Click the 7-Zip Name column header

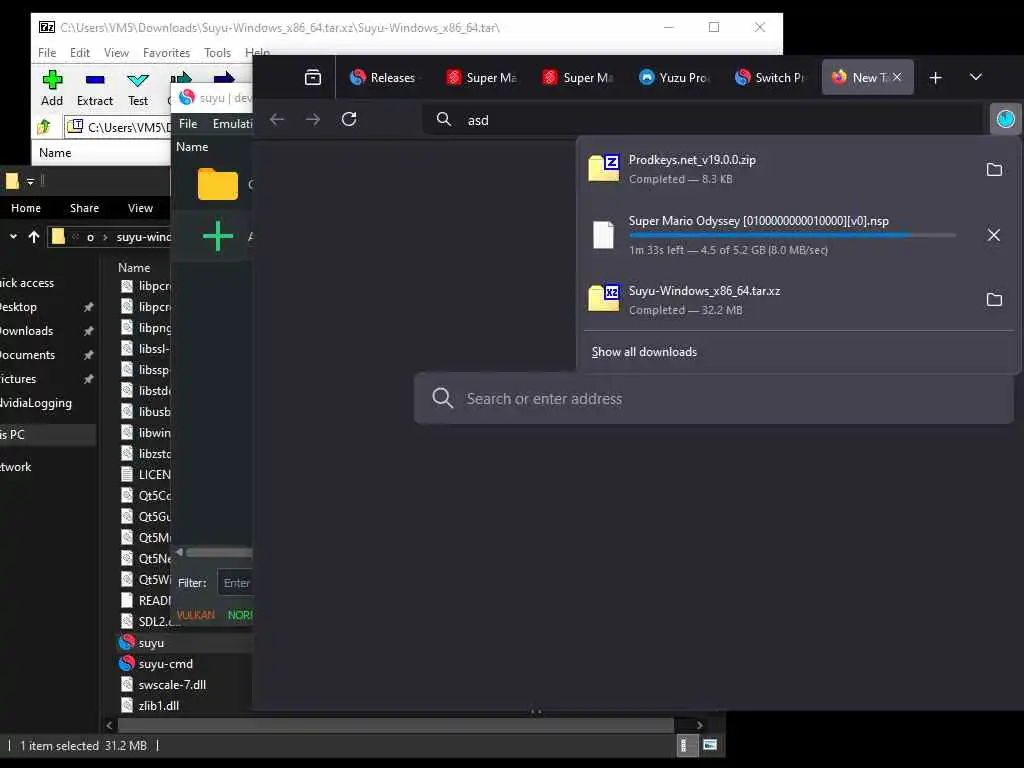pos(56,152)
